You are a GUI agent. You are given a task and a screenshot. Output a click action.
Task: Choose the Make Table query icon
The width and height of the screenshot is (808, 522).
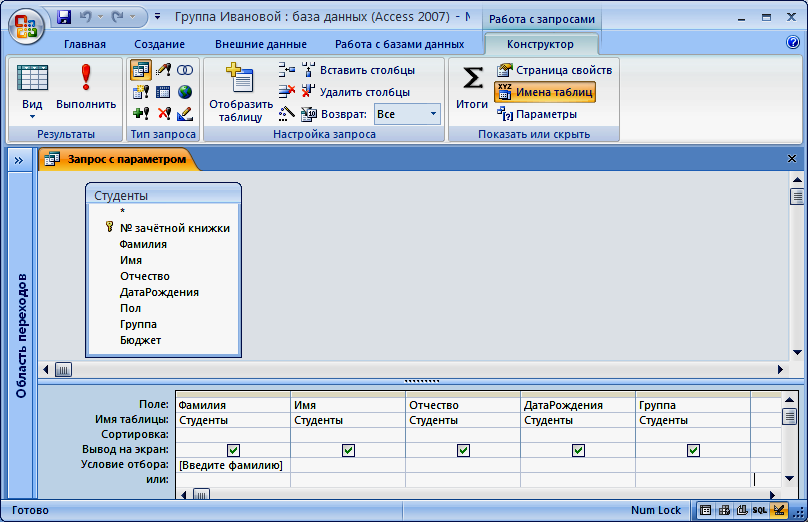141,92
